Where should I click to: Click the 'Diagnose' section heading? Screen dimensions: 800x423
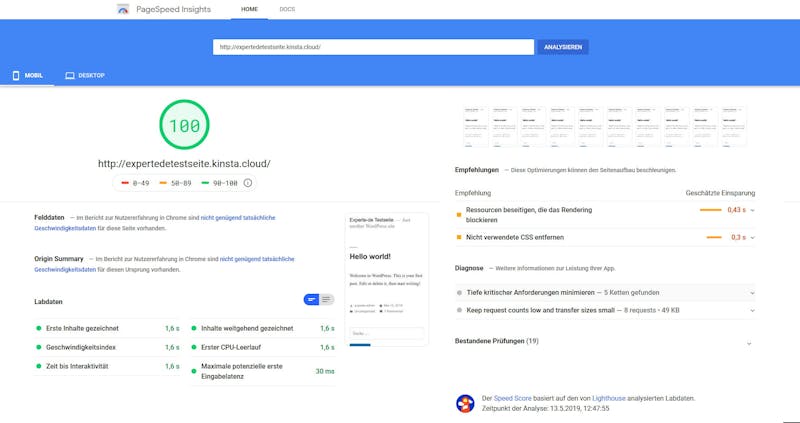tap(469, 268)
